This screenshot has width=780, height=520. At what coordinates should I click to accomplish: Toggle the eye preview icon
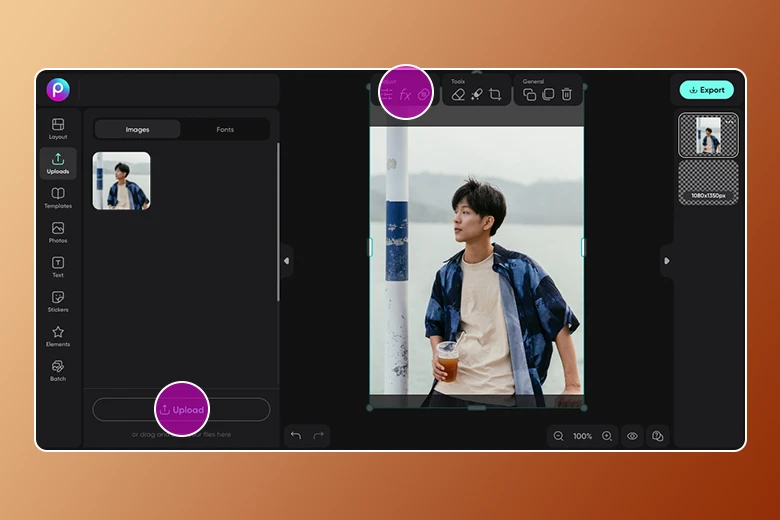tap(632, 436)
